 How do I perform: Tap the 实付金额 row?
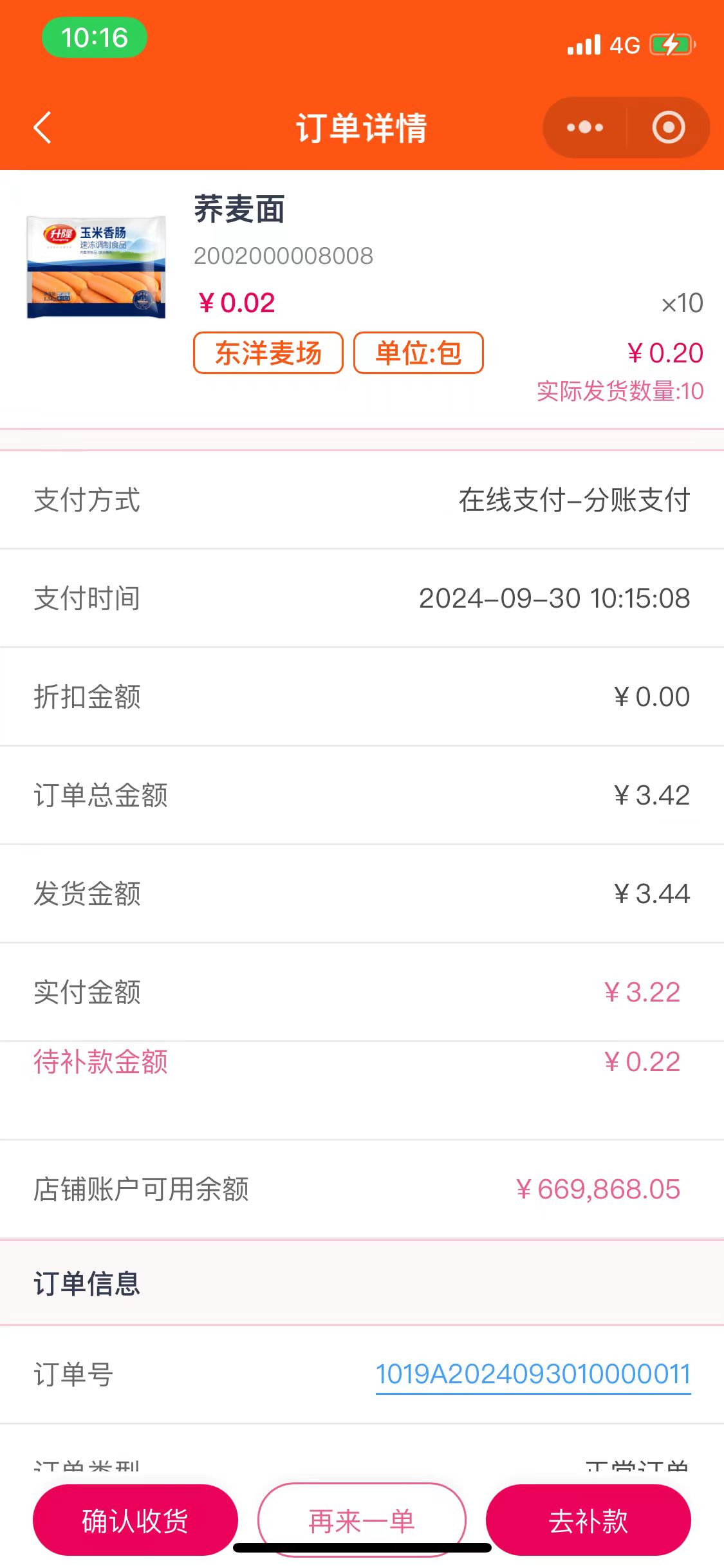coord(362,992)
